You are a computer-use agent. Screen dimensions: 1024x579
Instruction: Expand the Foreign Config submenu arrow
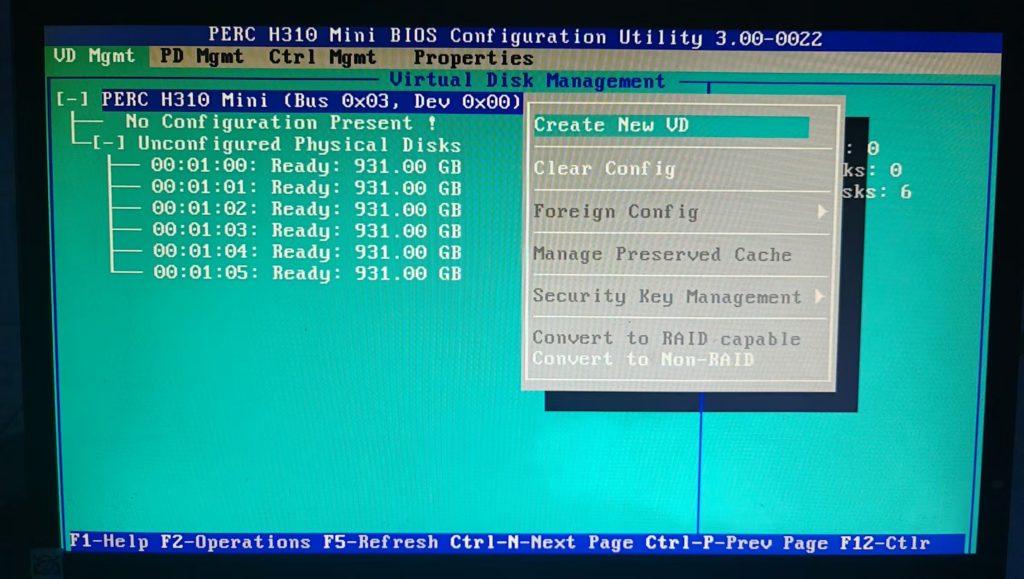822,211
